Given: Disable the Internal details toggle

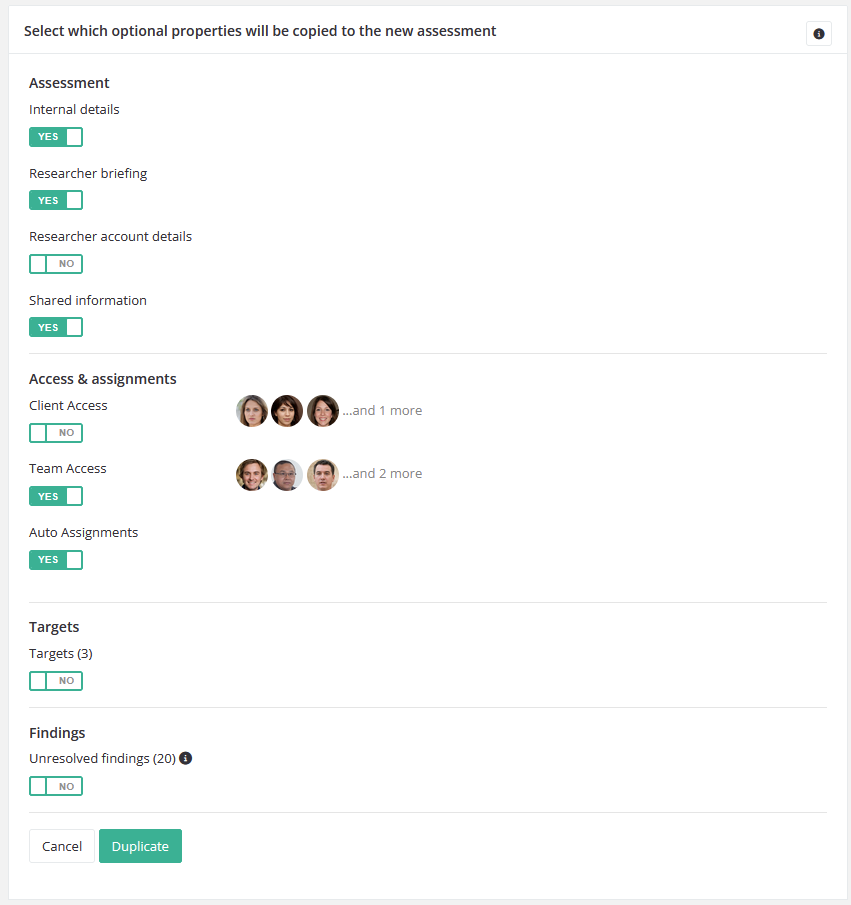Looking at the screenshot, I should tap(56, 136).
